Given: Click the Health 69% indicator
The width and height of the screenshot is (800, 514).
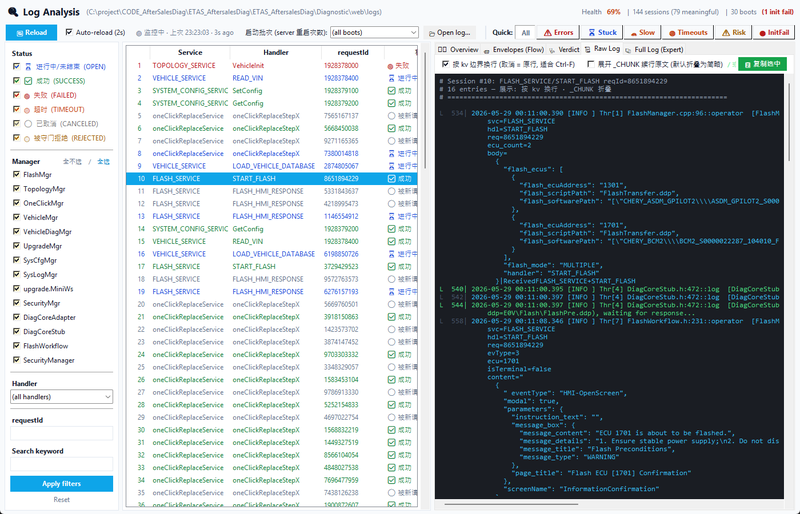Looking at the screenshot, I should [601, 12].
